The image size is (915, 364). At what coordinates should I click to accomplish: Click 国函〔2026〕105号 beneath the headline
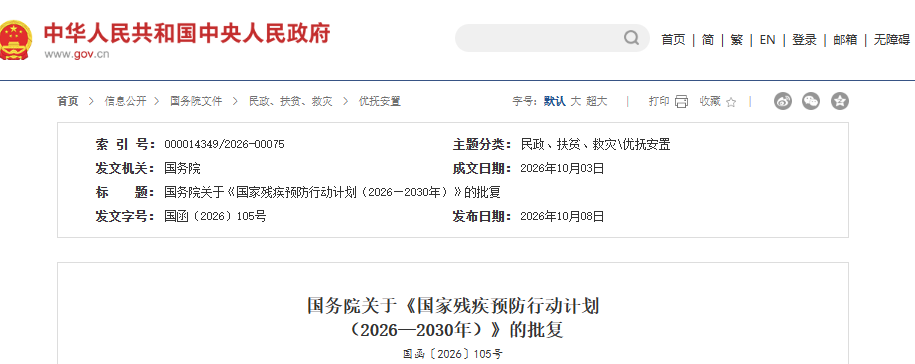(x=453, y=354)
